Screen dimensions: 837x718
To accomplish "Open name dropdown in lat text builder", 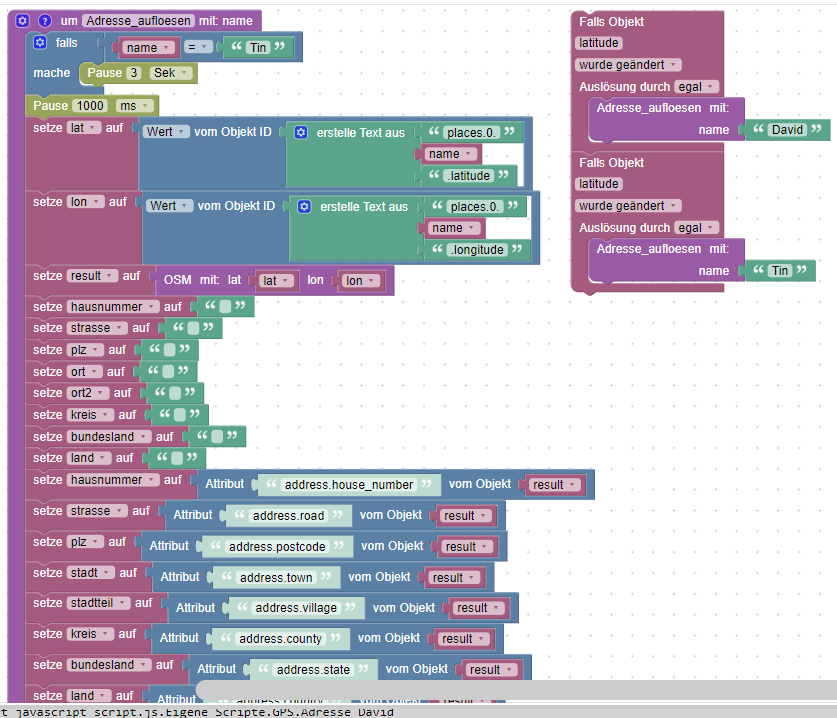I will click(451, 154).
